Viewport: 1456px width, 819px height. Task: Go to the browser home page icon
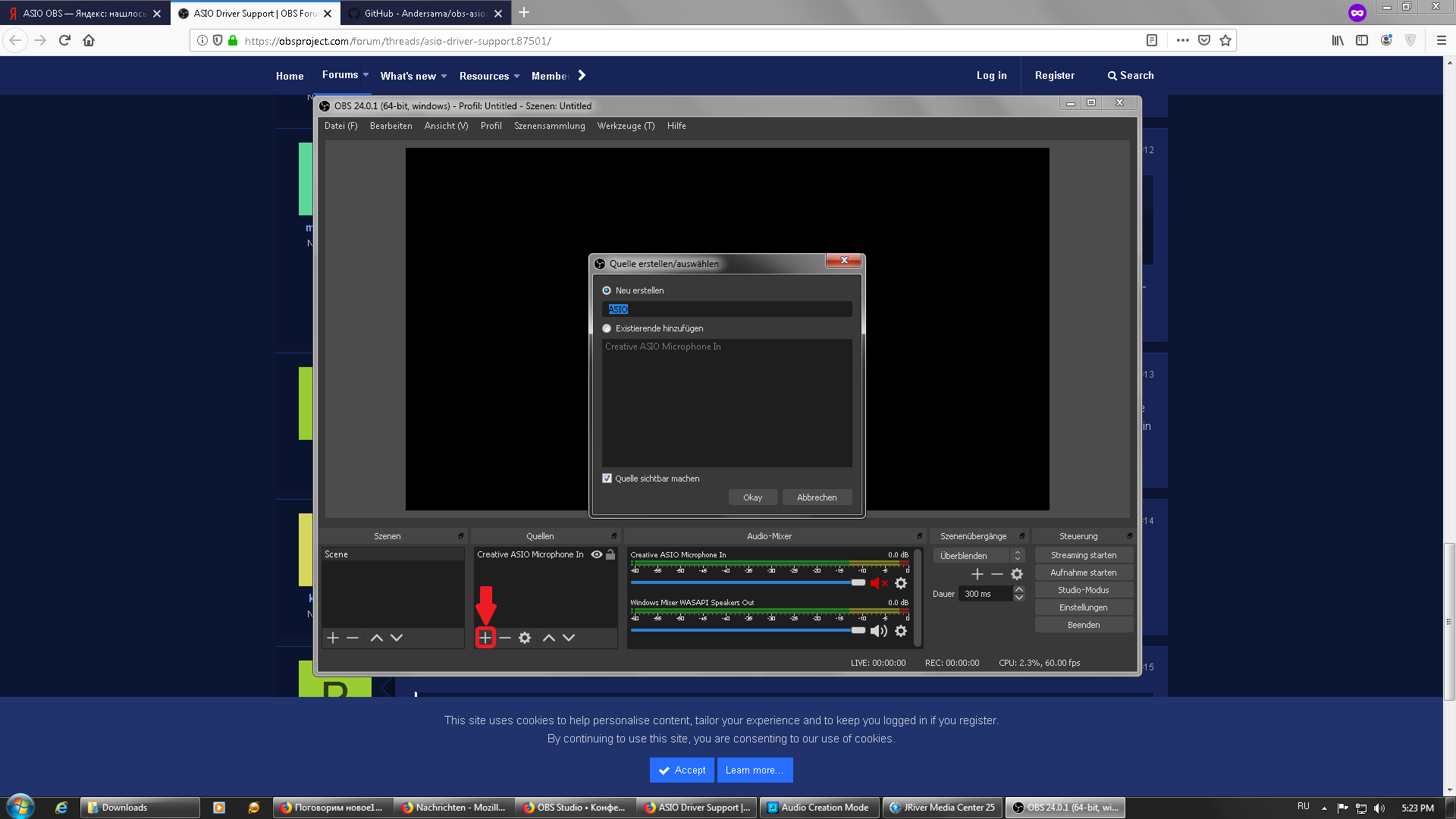(89, 40)
